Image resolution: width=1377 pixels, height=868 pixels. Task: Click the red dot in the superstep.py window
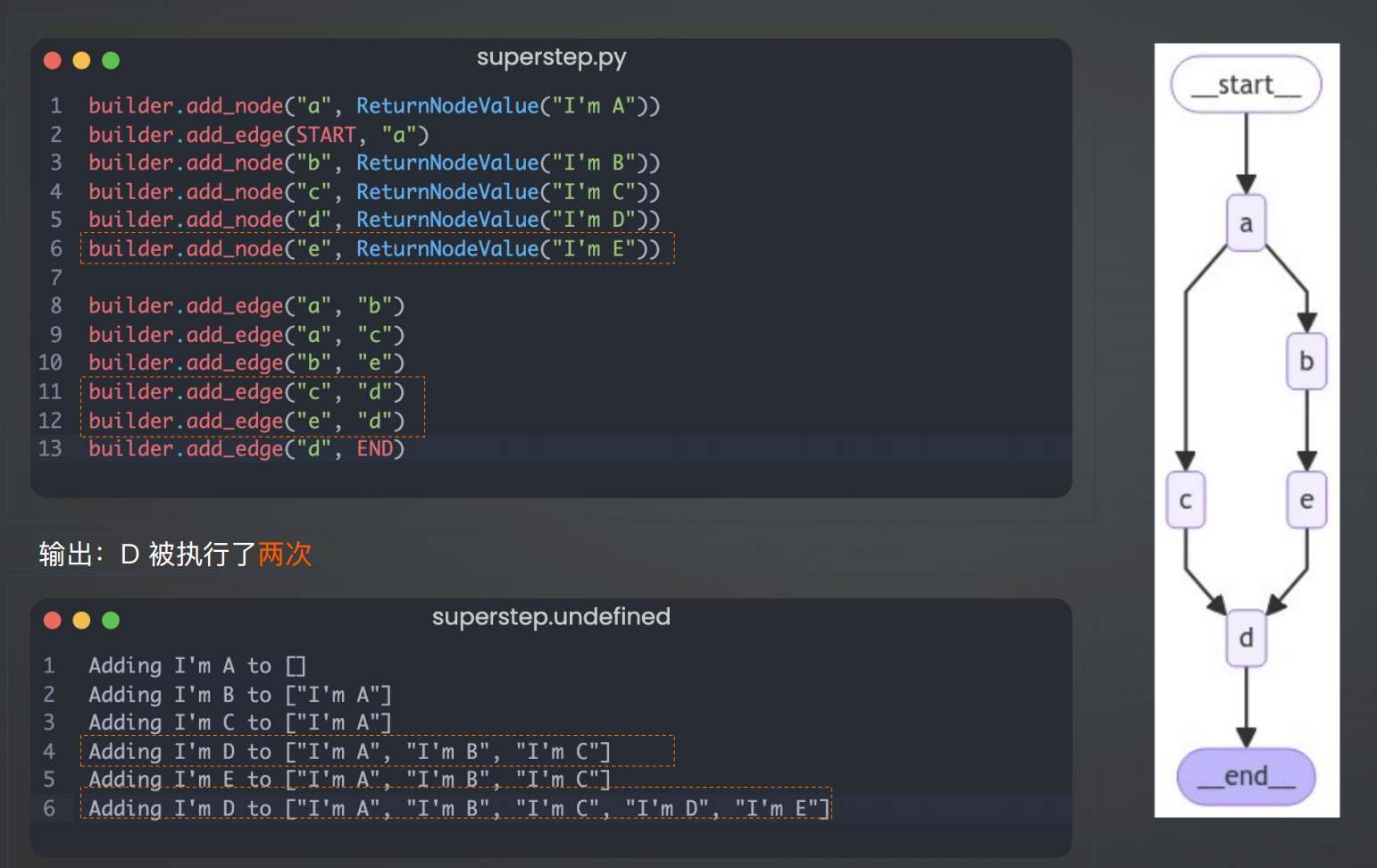[52, 60]
